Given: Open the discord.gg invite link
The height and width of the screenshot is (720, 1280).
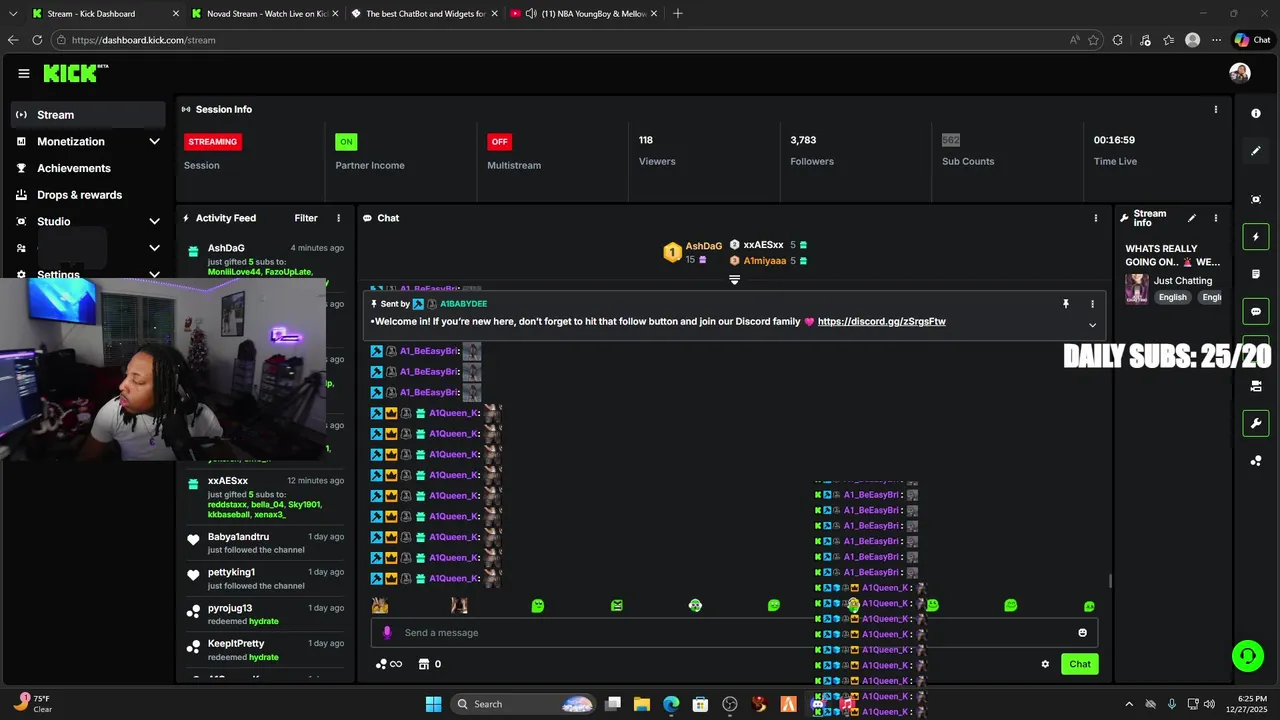Looking at the screenshot, I should (881, 322).
